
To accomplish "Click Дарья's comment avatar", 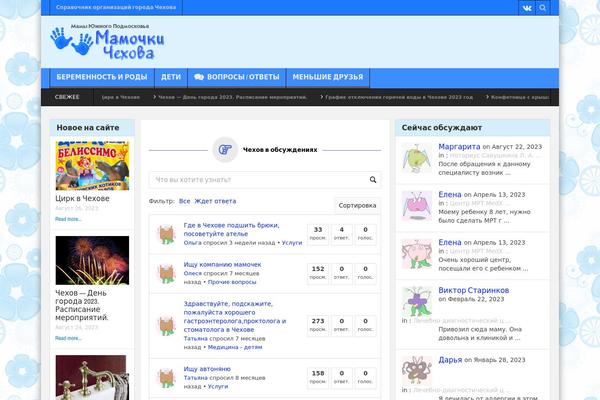I will [x=417, y=371].
